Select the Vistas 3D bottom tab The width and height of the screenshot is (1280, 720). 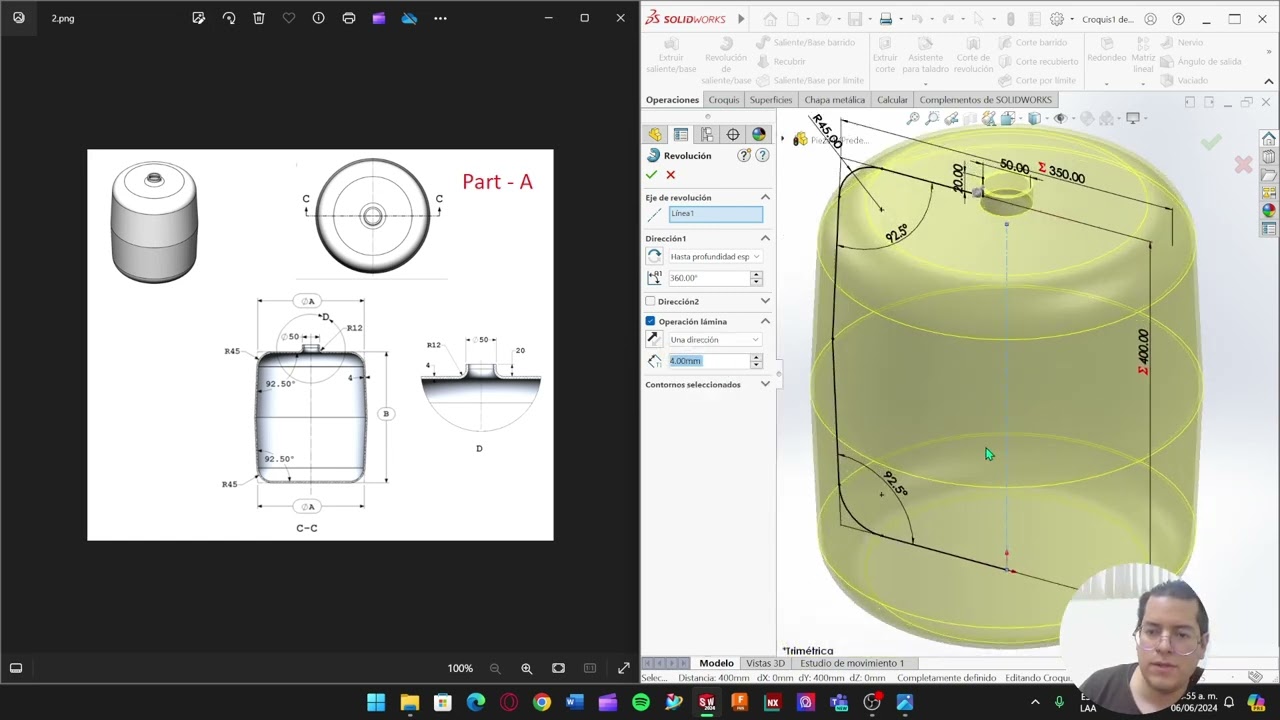click(x=765, y=663)
